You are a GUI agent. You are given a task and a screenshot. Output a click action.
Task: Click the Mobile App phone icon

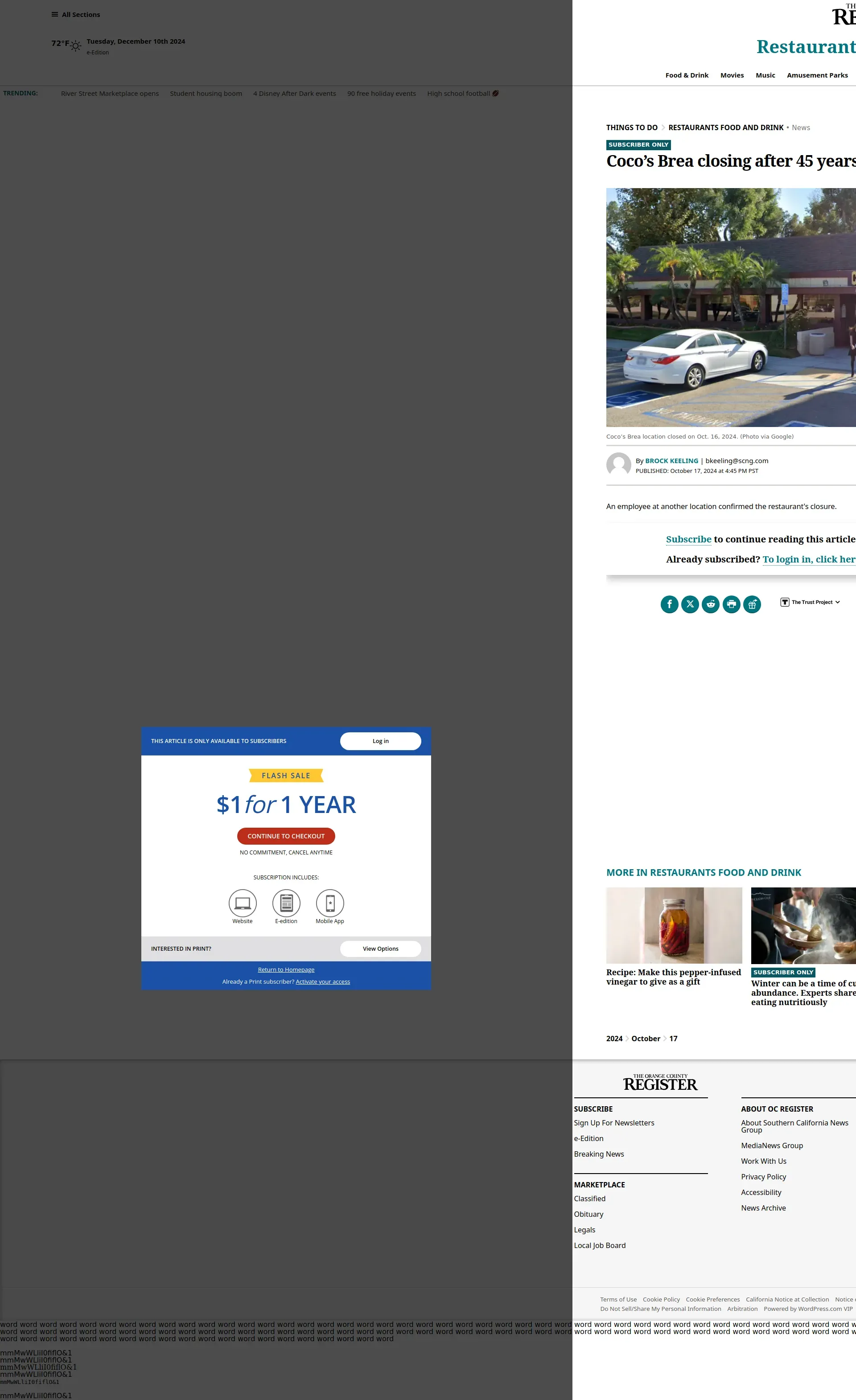click(x=329, y=903)
